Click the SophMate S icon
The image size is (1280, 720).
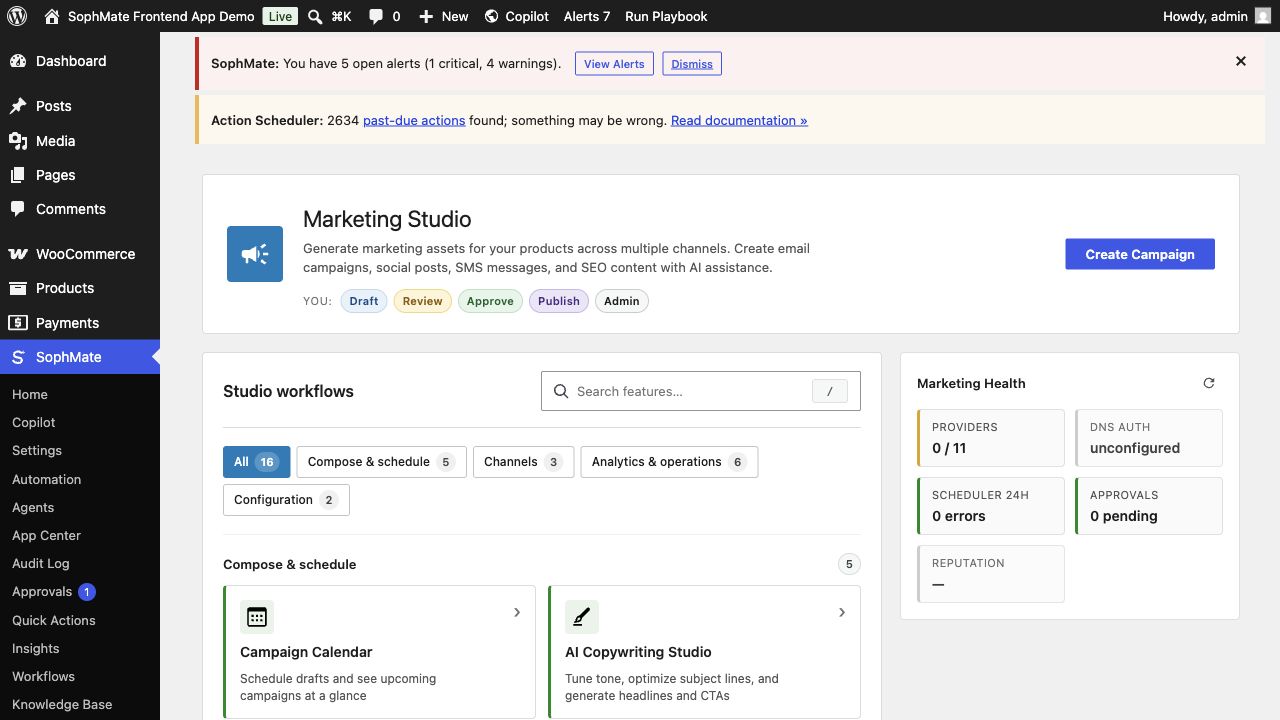coord(18,357)
